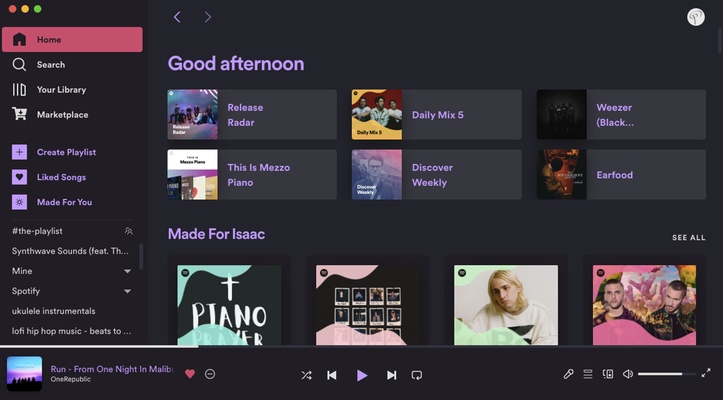Expand the Mine playlist folder
The image size is (723, 400).
127,271
